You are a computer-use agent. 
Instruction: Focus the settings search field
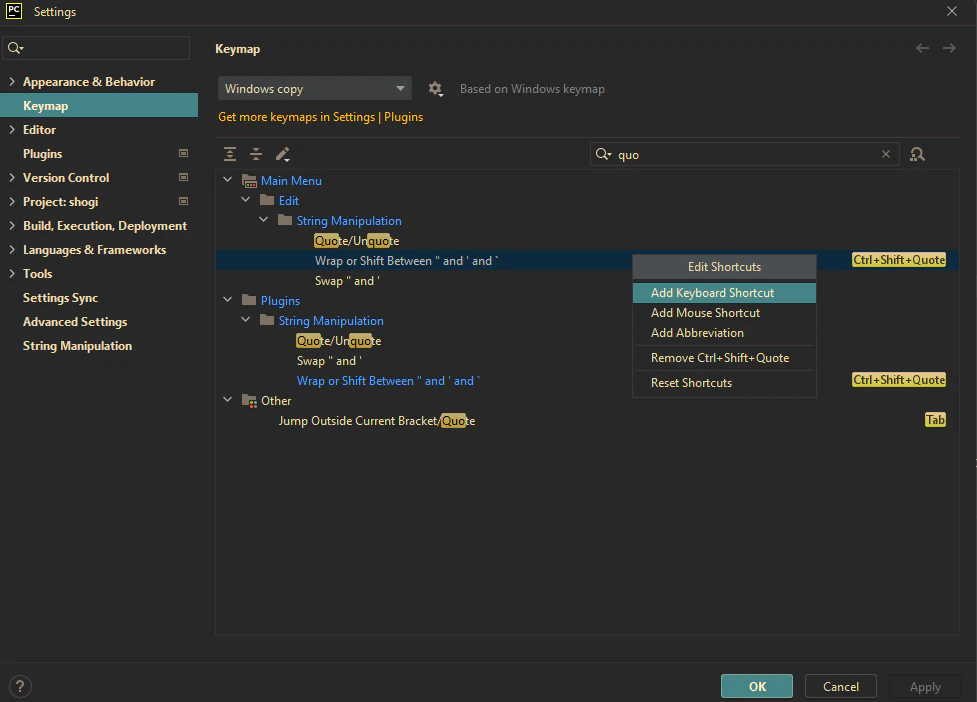point(96,48)
